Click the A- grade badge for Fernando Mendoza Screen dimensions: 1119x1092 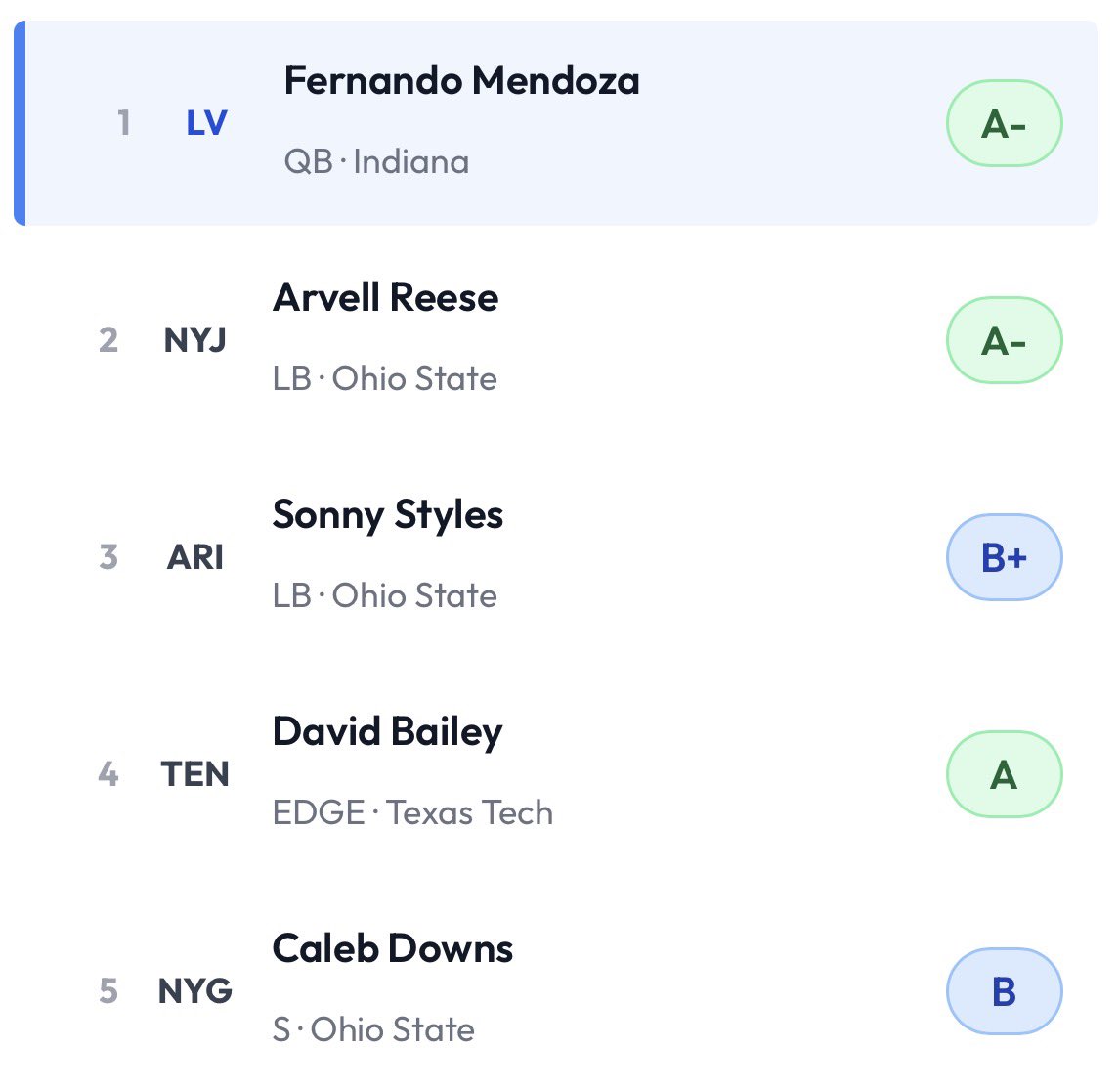1004,123
